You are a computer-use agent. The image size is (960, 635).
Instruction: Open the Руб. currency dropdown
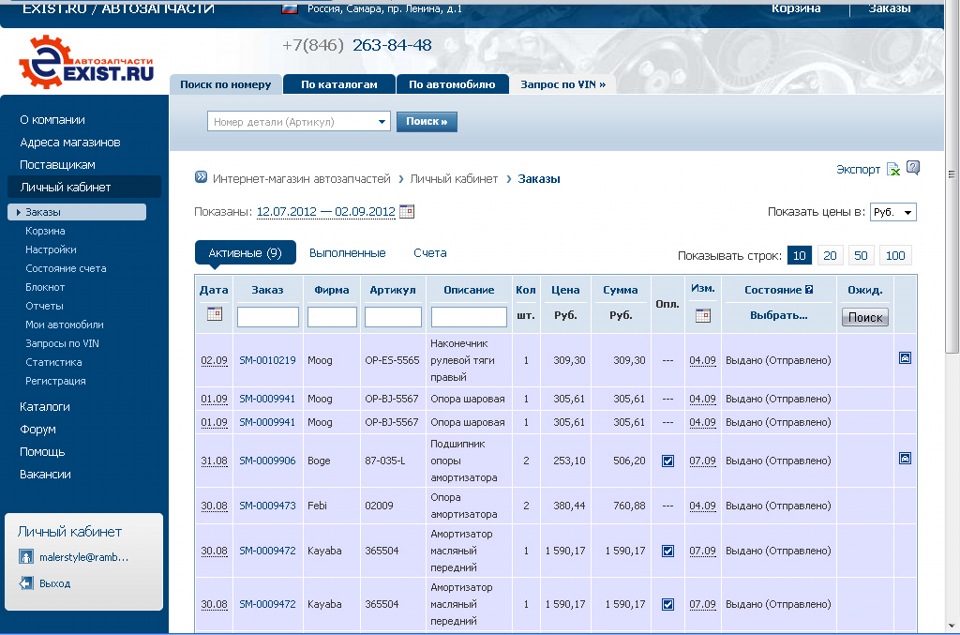pos(893,212)
